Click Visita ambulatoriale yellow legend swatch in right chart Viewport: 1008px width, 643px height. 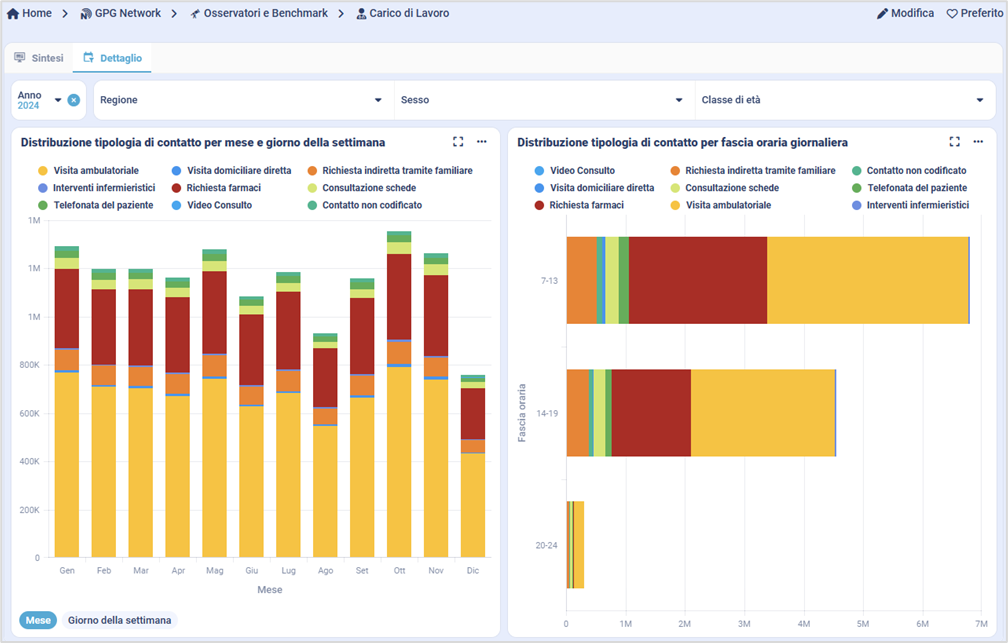pyautogui.click(x=675, y=205)
